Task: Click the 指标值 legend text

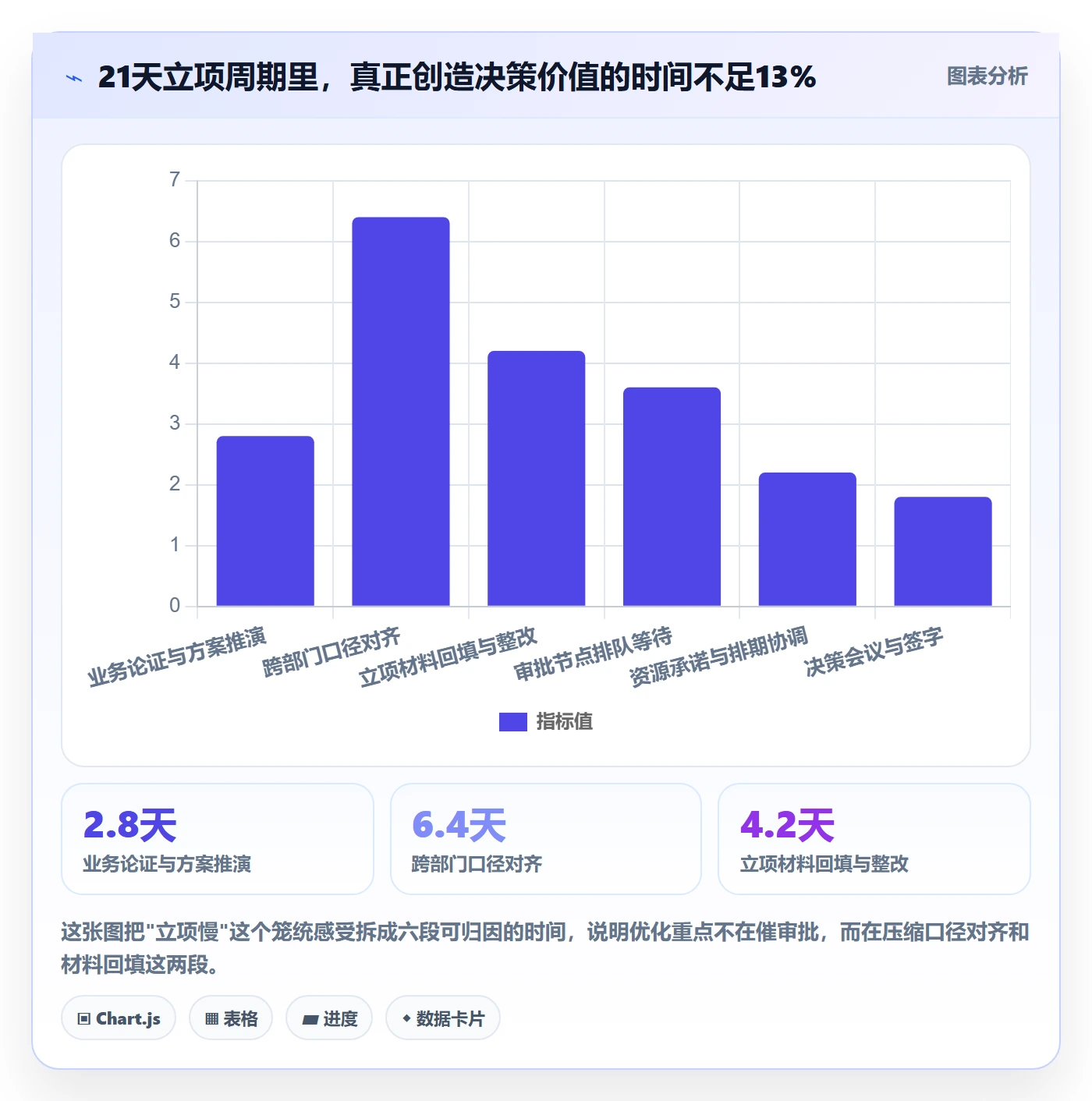Action: (565, 722)
